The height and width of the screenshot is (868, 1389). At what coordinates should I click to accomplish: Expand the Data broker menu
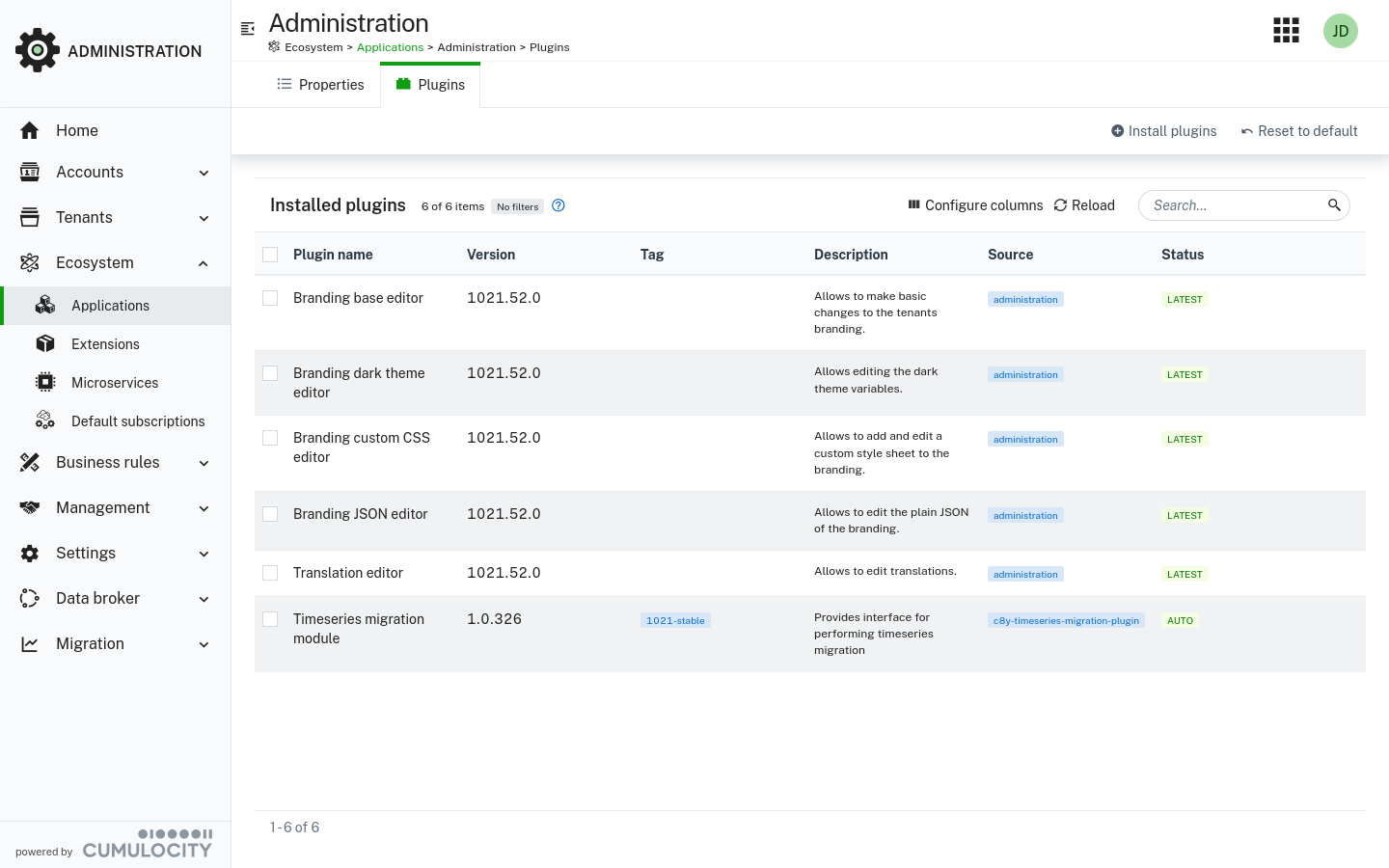(204, 599)
